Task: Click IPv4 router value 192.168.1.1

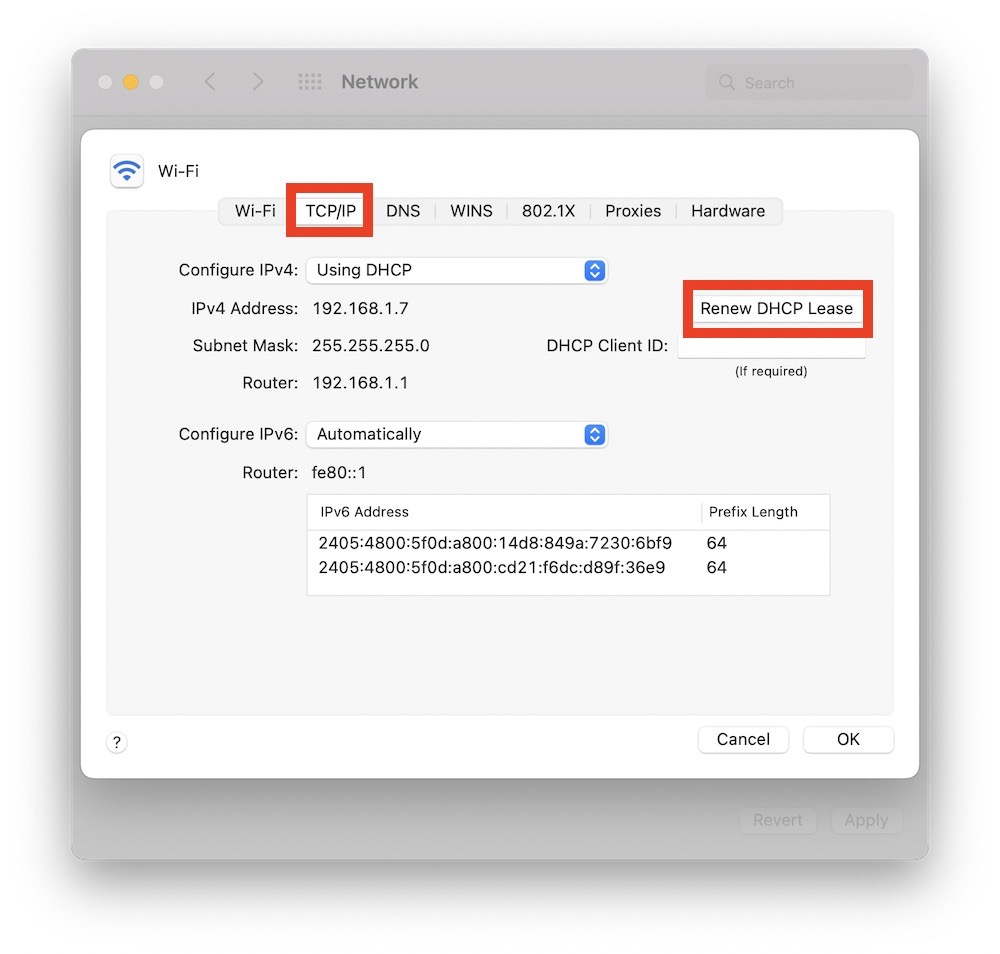Action: [360, 383]
